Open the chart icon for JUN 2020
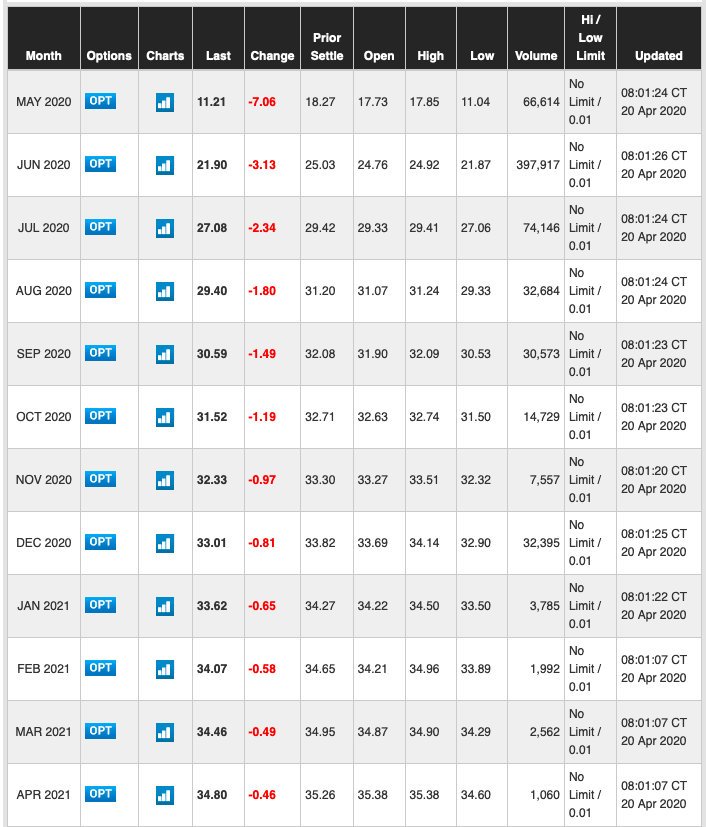 pyautogui.click(x=165, y=165)
